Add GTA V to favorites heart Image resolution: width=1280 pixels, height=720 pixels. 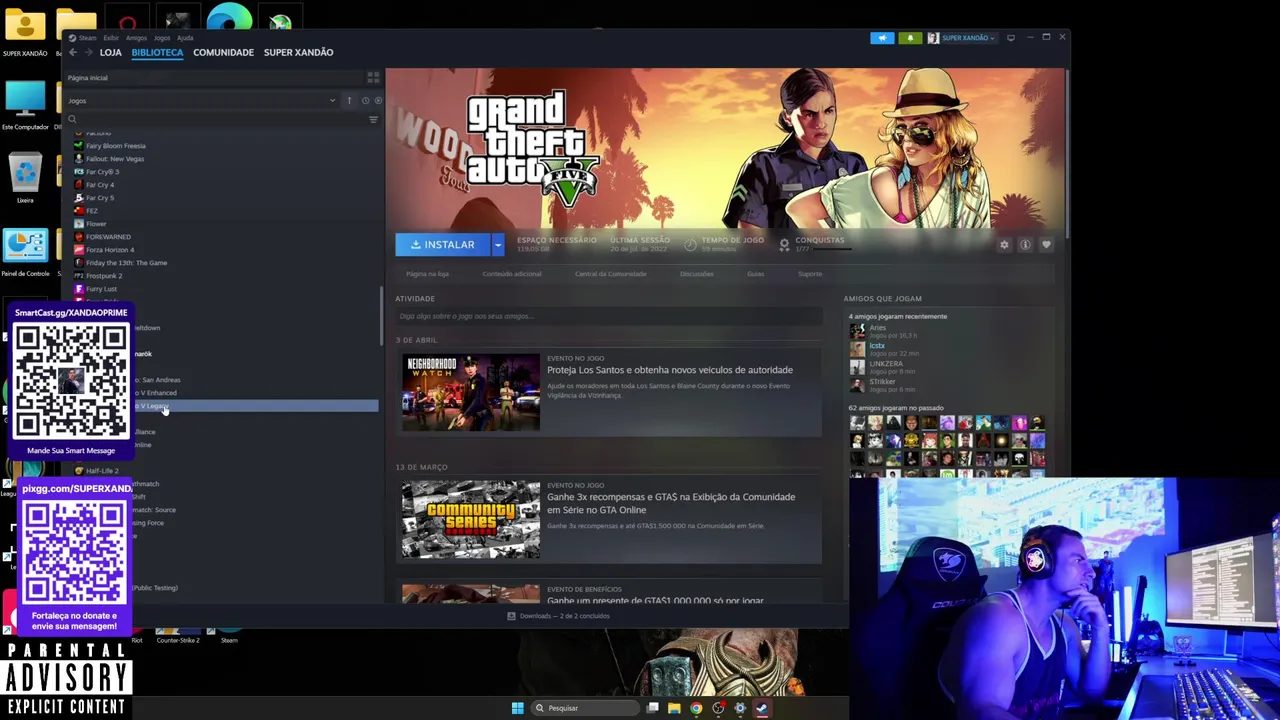(x=1046, y=244)
